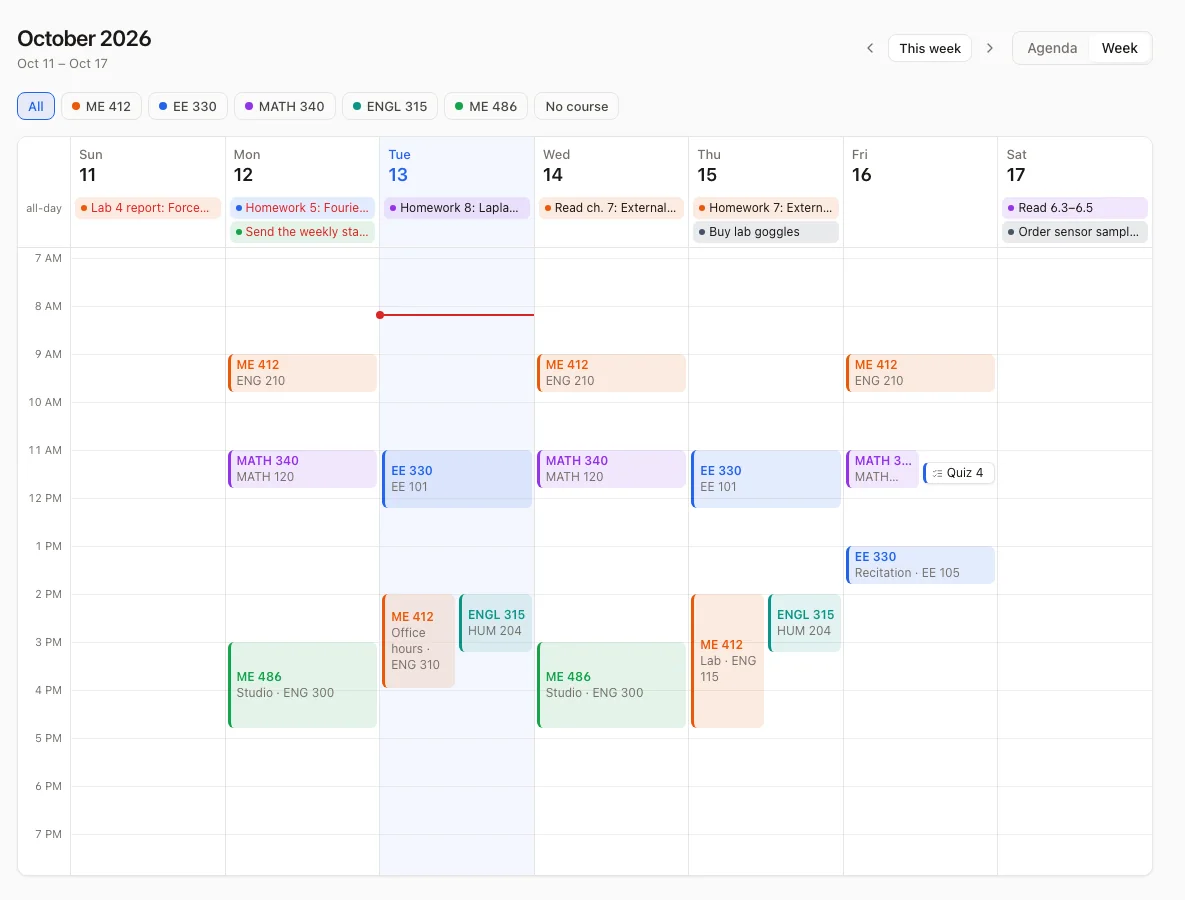Filter by EE 330 course chip

pyautogui.click(x=188, y=107)
